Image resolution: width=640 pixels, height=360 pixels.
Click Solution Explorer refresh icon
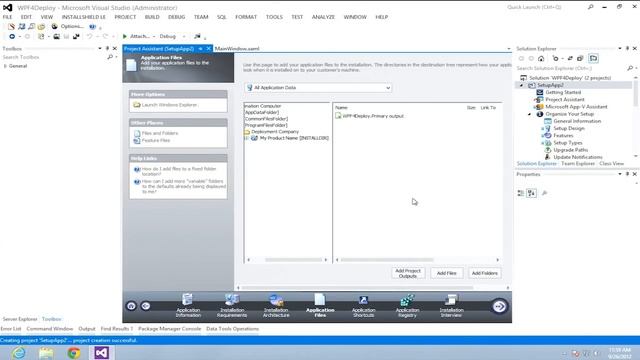570,58
